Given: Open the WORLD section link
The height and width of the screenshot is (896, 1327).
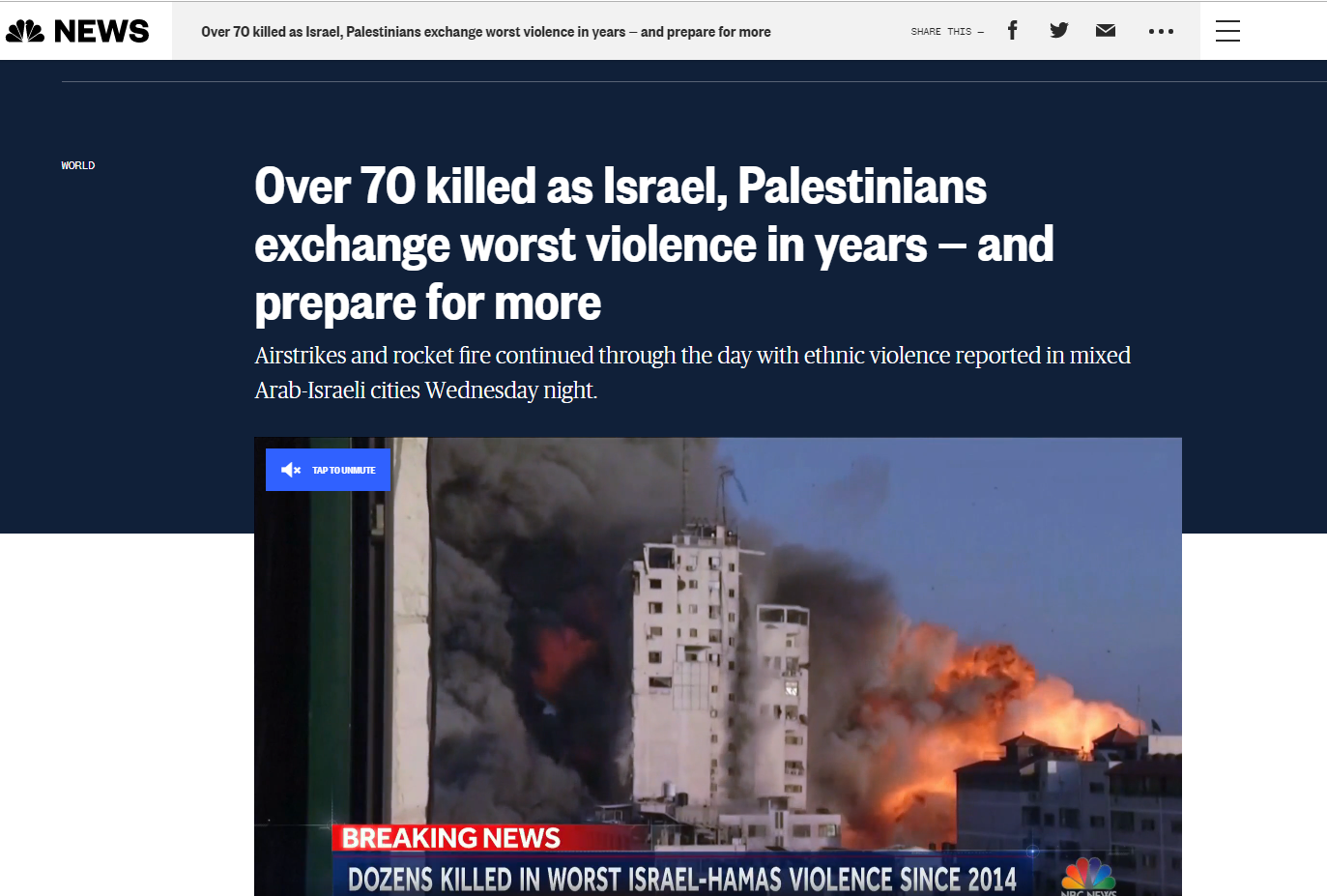Looking at the screenshot, I should 78,165.
